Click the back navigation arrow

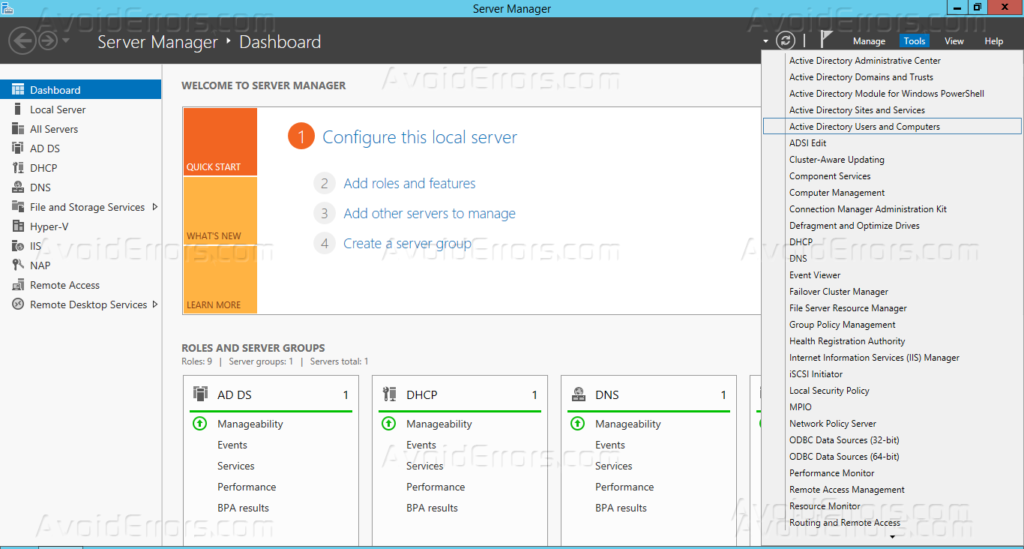(22, 40)
